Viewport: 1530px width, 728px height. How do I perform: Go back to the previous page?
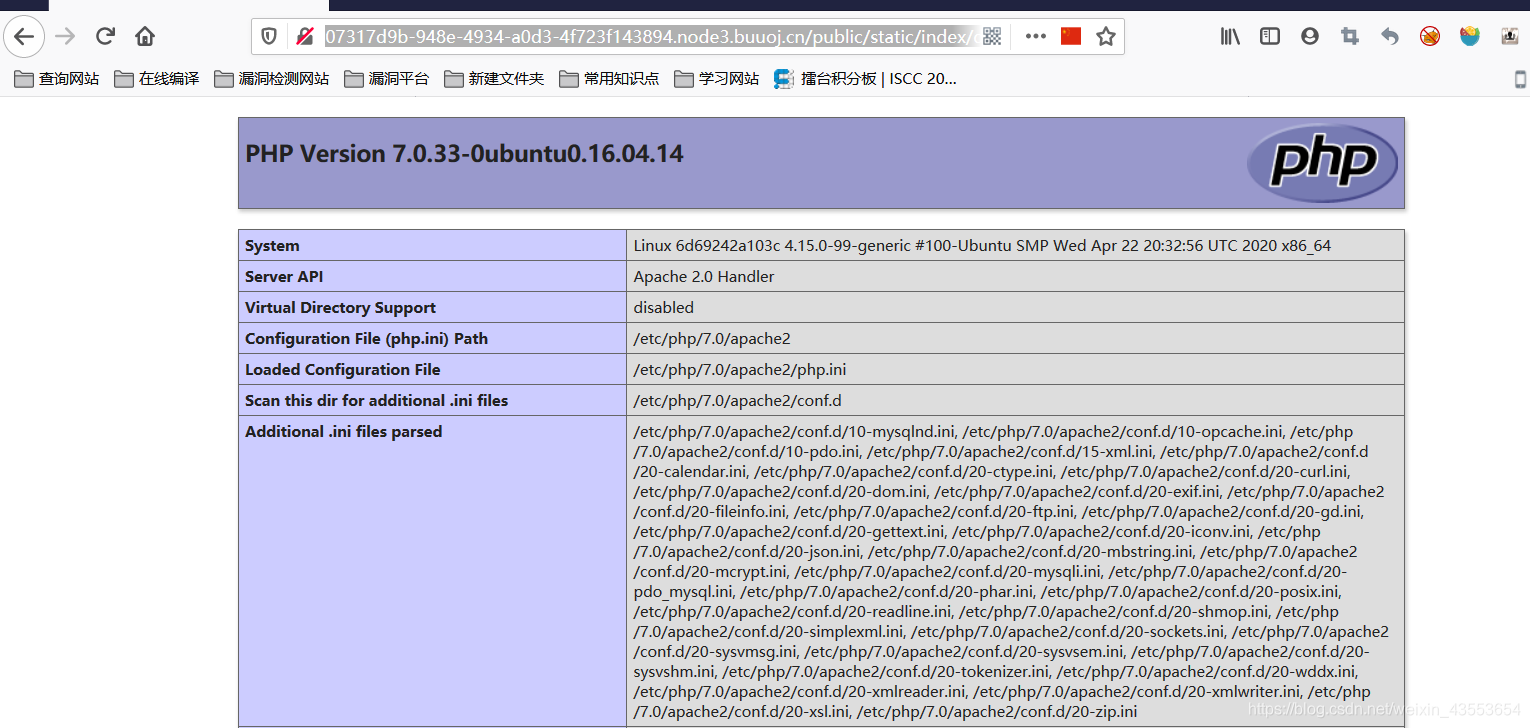(24, 37)
